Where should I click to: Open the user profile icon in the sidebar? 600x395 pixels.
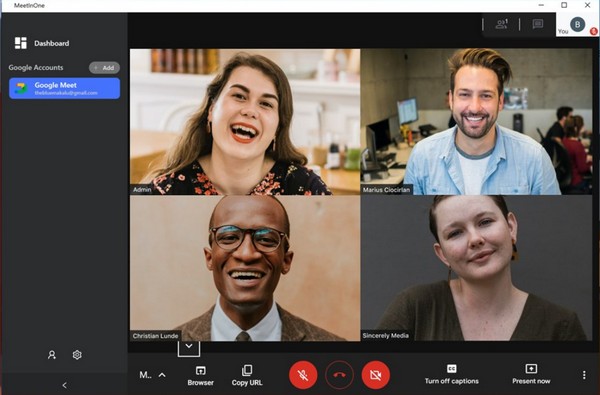(x=52, y=355)
